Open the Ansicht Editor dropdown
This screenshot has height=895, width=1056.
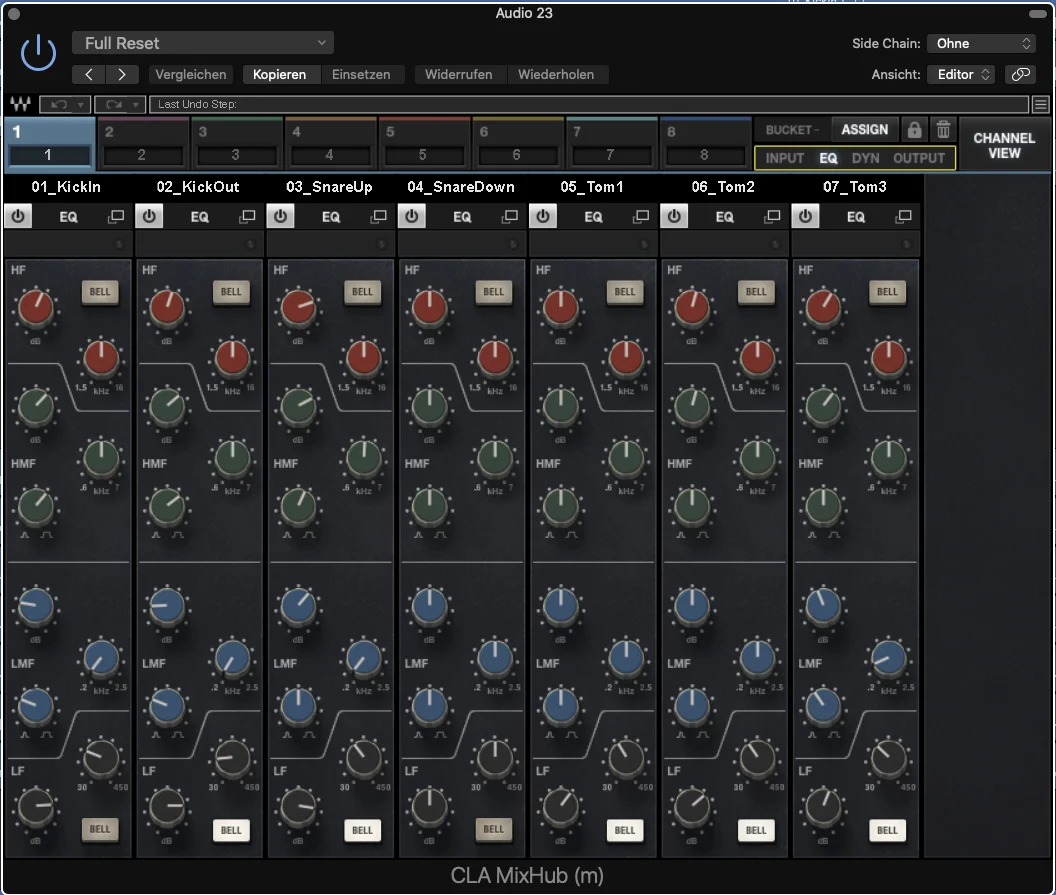click(x=962, y=74)
